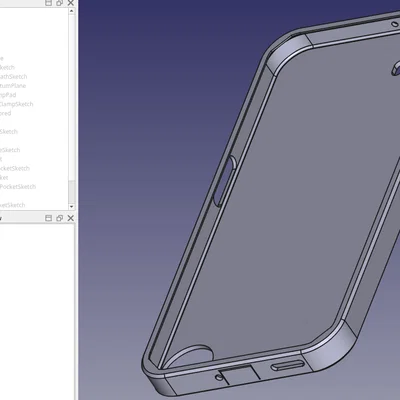Select the oval speaker slot on the bottom edge

tap(288, 366)
